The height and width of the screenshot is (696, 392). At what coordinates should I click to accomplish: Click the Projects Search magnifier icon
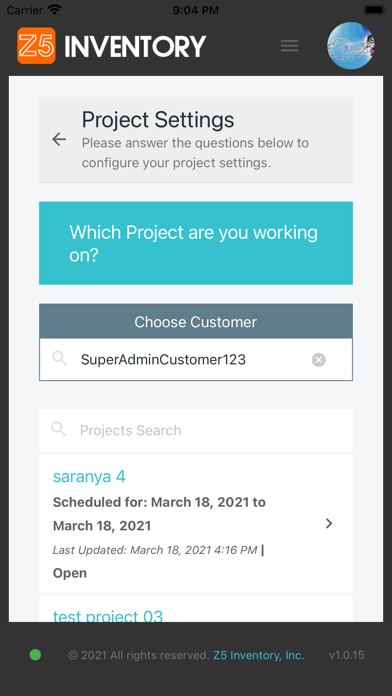59,429
